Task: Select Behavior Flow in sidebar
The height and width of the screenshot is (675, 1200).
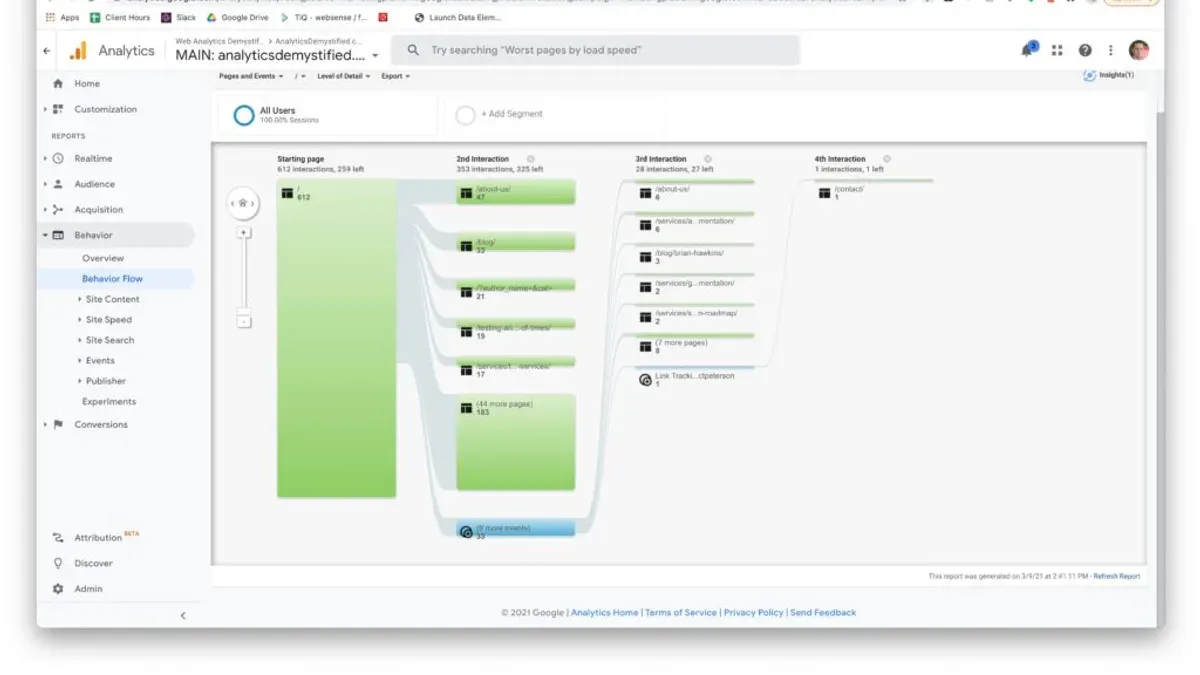Action: tap(112, 279)
